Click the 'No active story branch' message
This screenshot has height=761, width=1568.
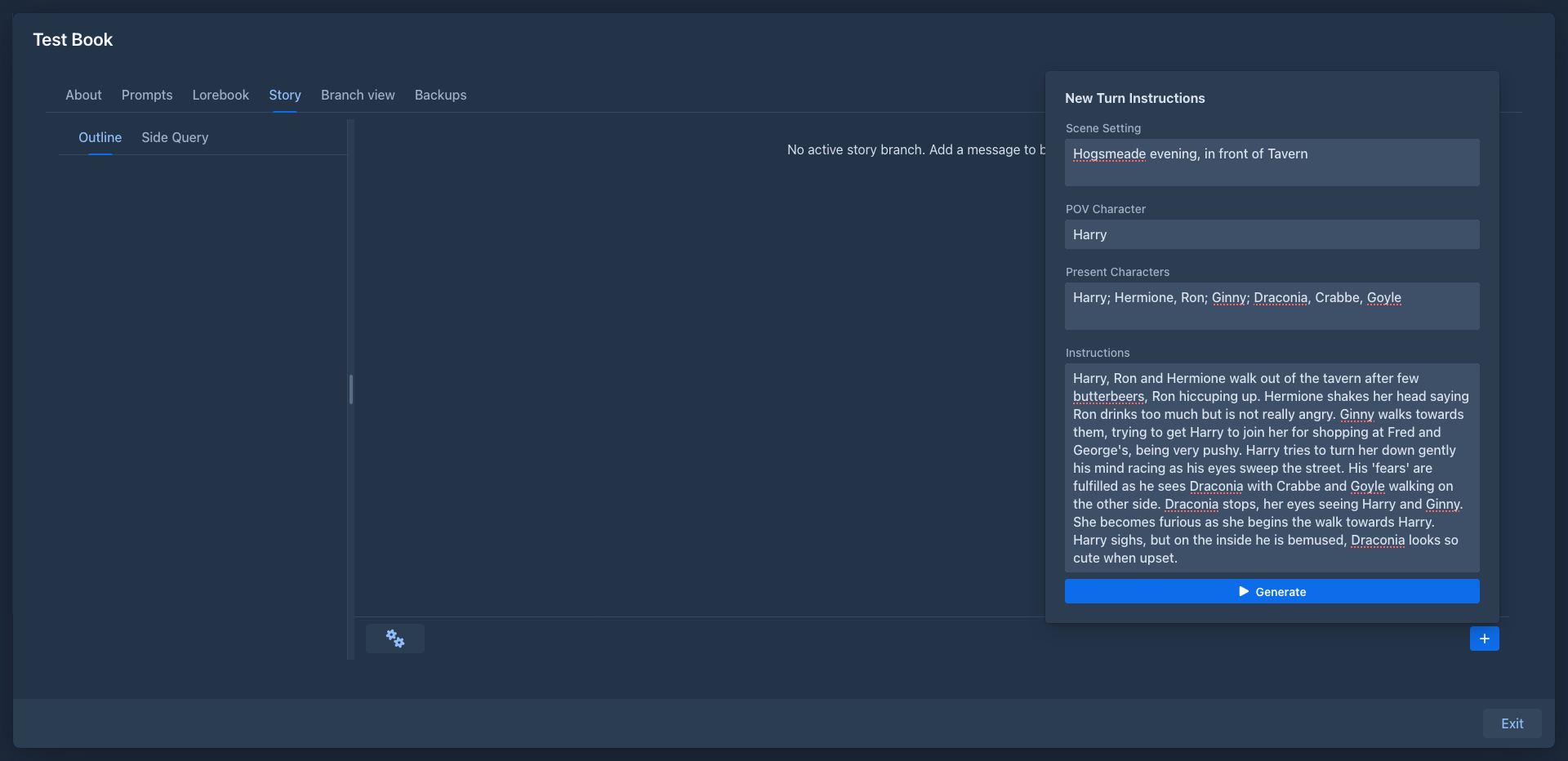pyautogui.click(x=916, y=149)
